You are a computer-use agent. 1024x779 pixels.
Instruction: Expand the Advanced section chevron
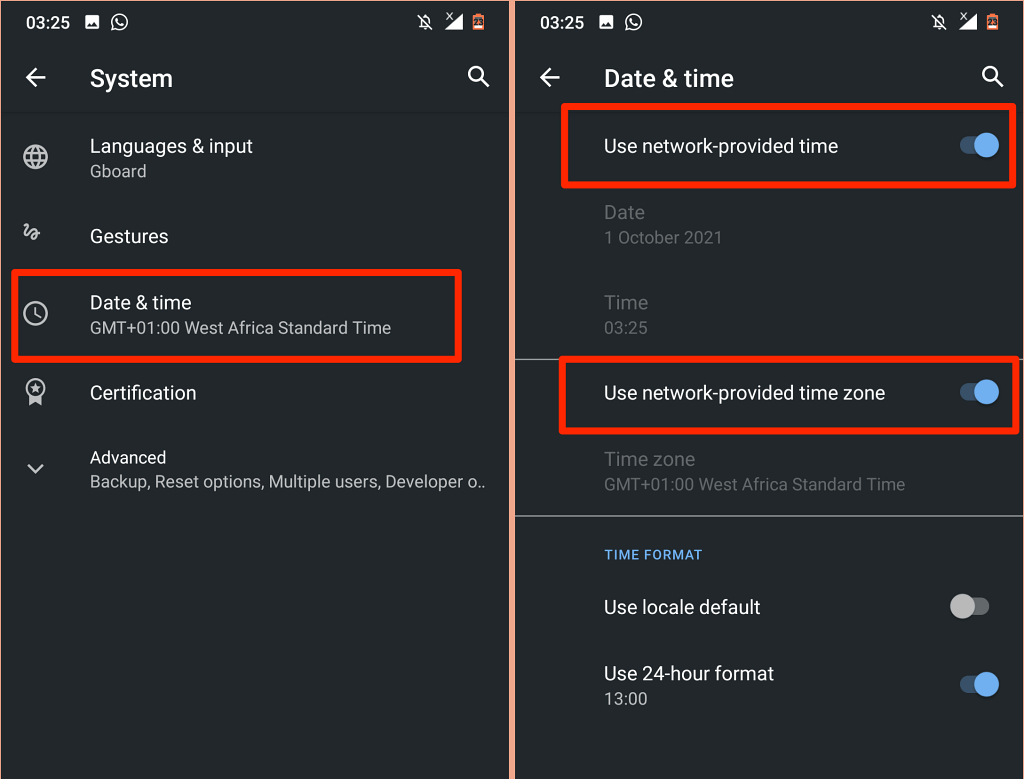(36, 468)
